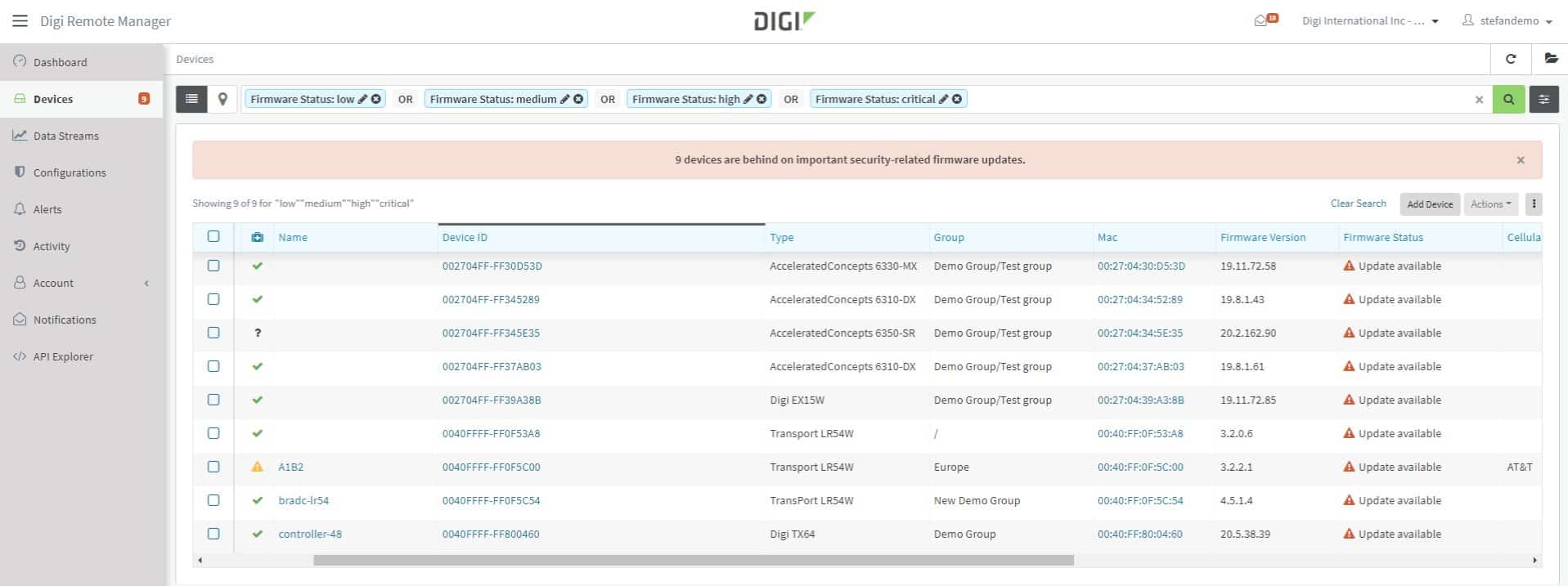Check the box for controller-48 device

point(213,534)
